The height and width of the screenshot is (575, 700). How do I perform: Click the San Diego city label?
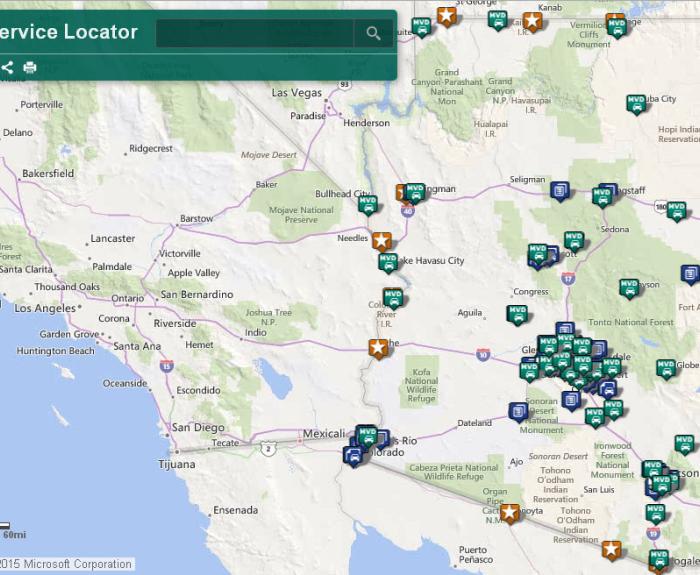[x=197, y=427]
